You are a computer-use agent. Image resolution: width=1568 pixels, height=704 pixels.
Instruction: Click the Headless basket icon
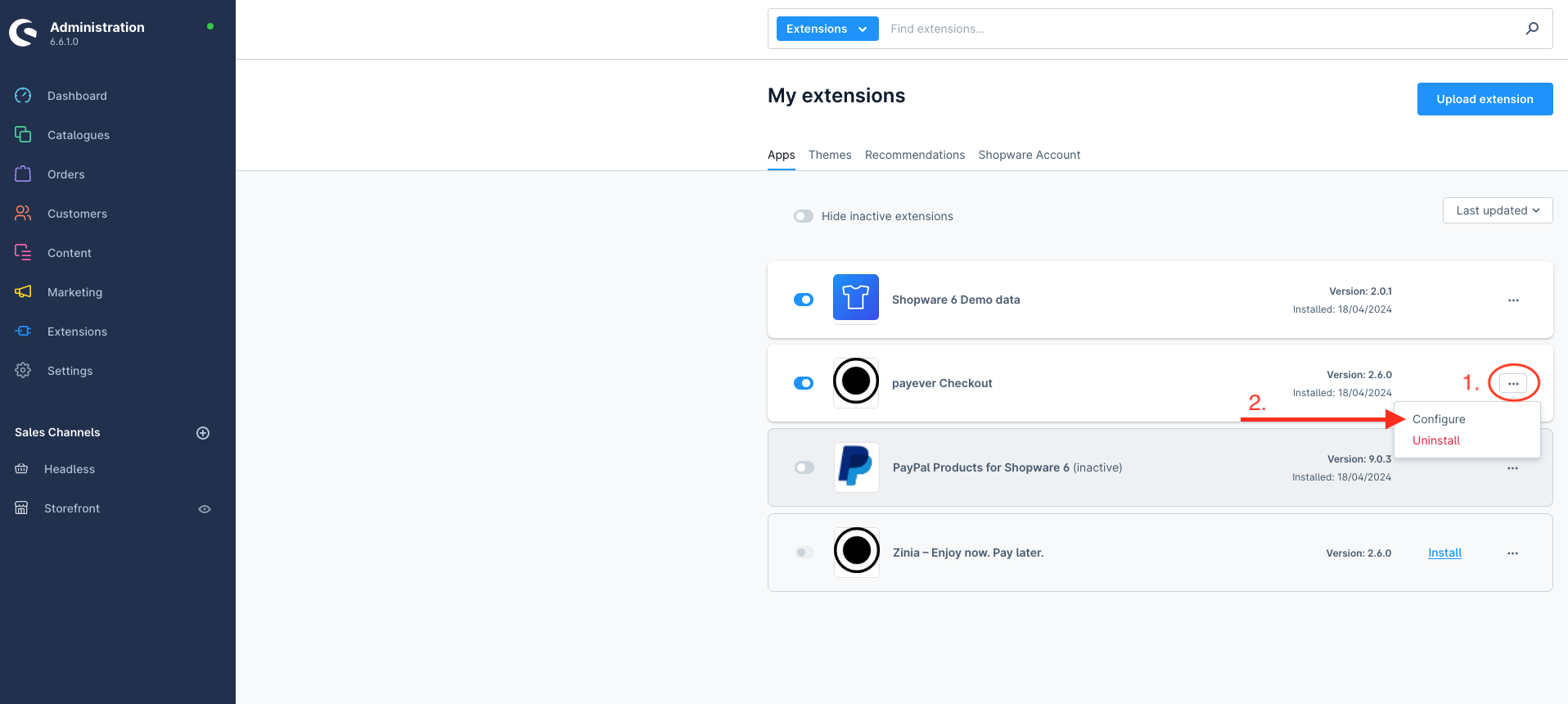(21, 469)
